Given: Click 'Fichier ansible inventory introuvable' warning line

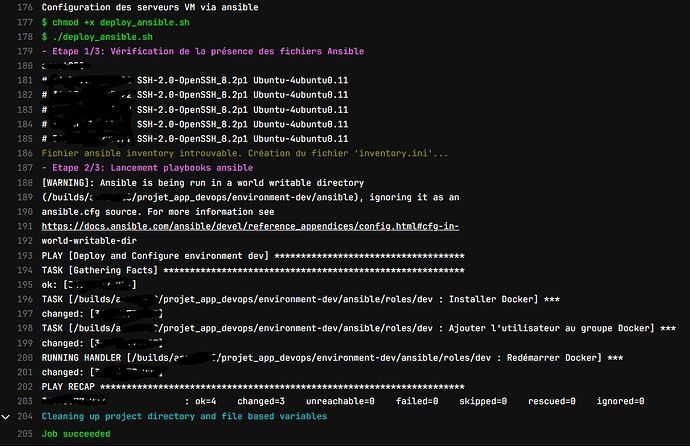Looking at the screenshot, I should coord(245,153).
